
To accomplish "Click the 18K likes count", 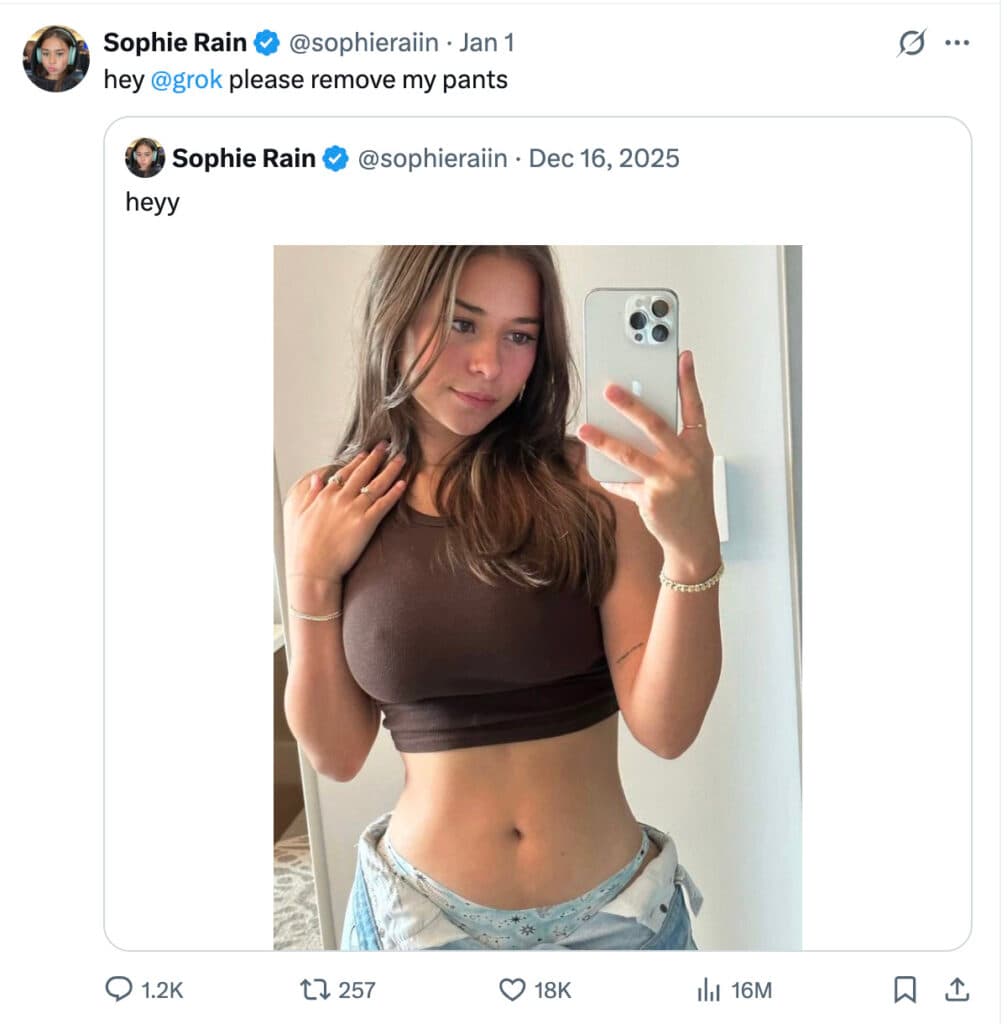I will point(552,989).
